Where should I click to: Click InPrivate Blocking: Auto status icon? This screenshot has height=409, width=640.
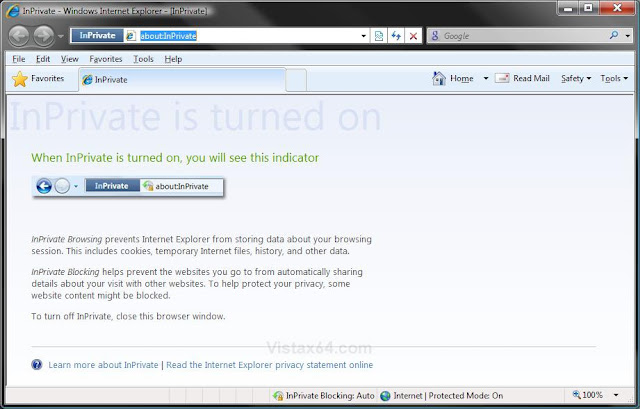point(278,396)
